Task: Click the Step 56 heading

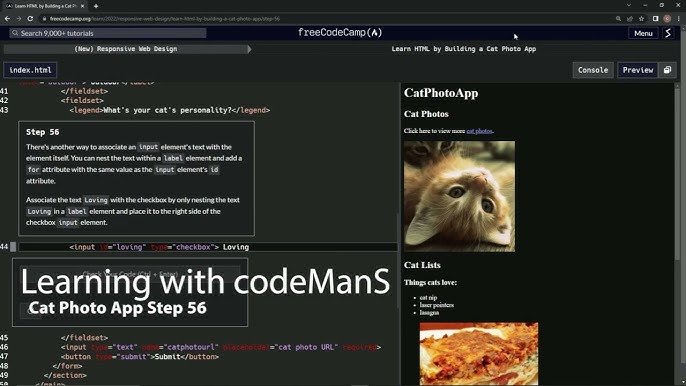Action: click(42, 132)
